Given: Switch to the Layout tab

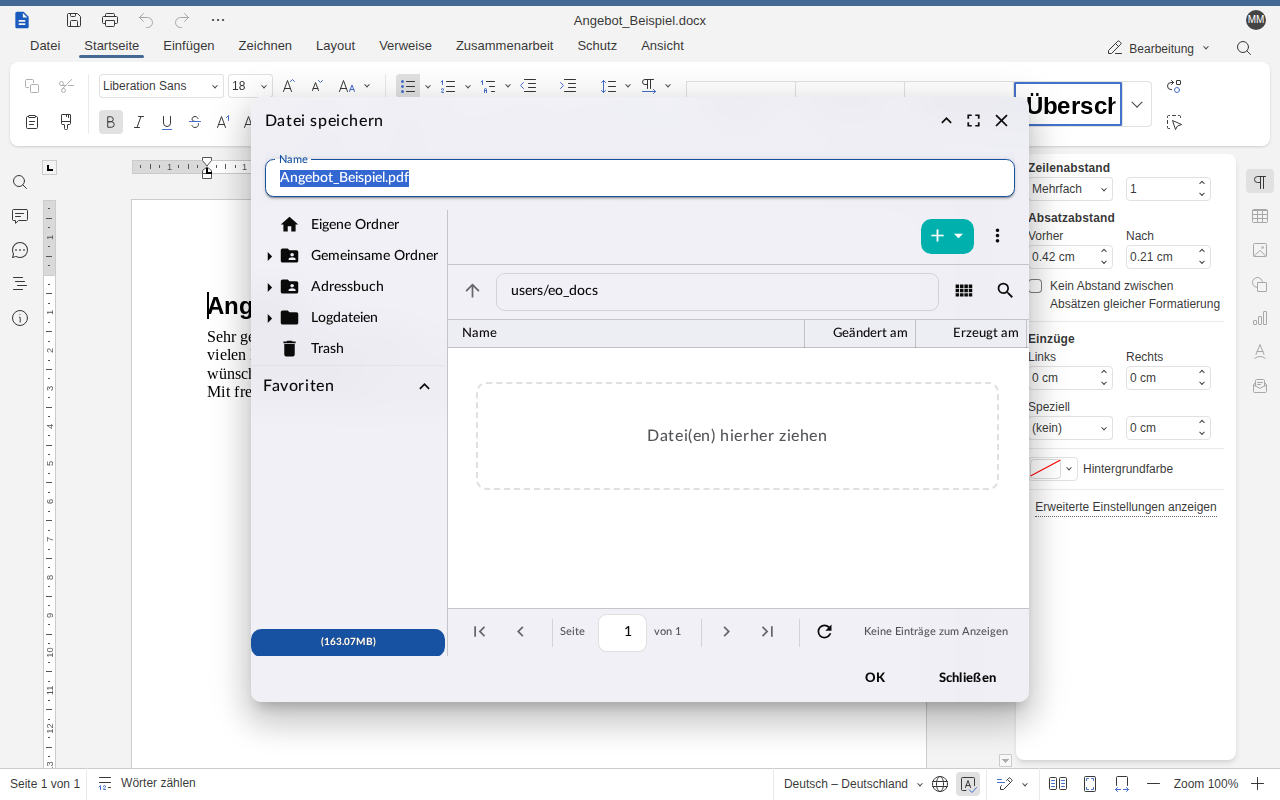Looking at the screenshot, I should [x=335, y=46].
